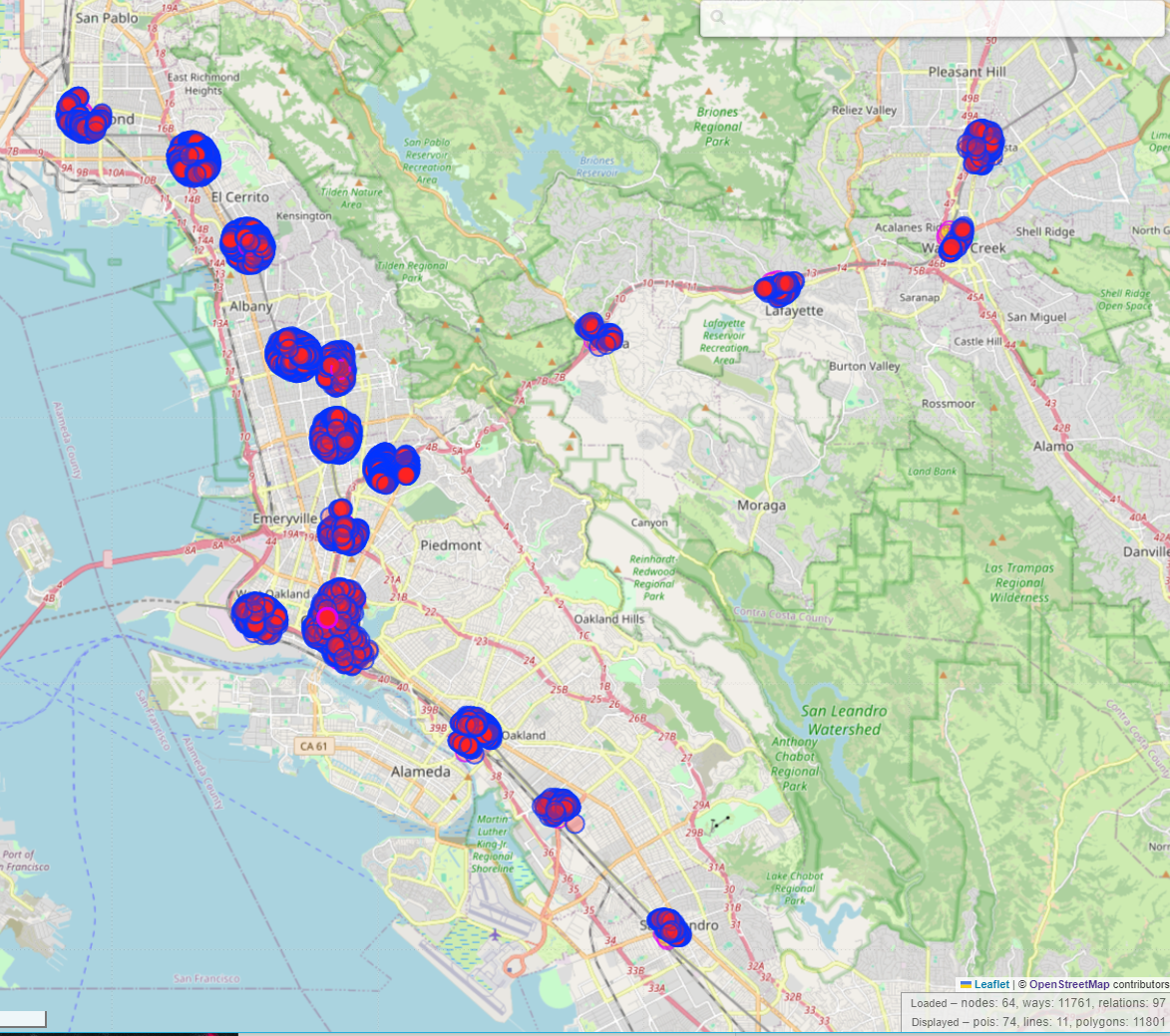Click the Oakland airport plane icon

pos(495,934)
